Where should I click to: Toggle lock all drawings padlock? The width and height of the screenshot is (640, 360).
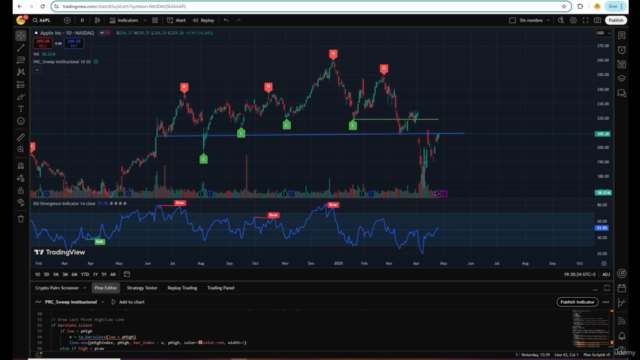[21, 191]
